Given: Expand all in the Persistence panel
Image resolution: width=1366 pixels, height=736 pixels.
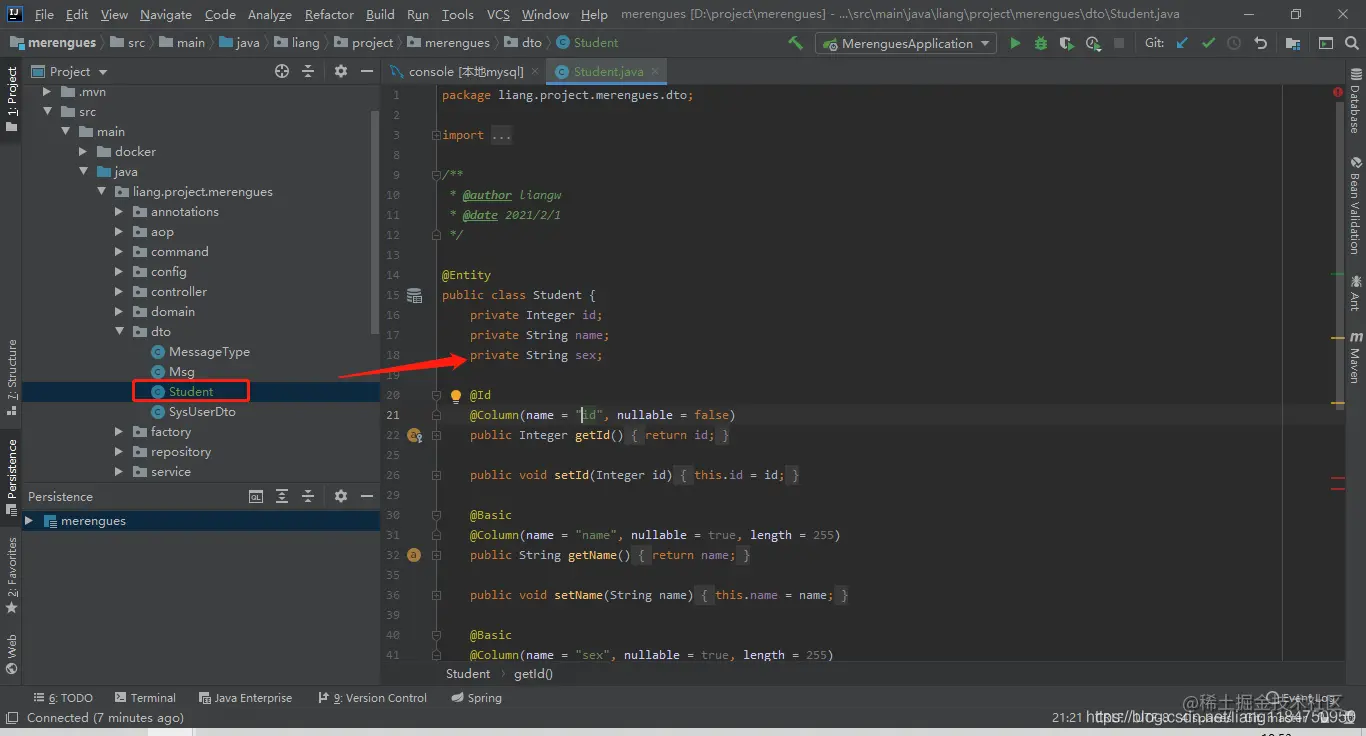Looking at the screenshot, I should point(282,496).
